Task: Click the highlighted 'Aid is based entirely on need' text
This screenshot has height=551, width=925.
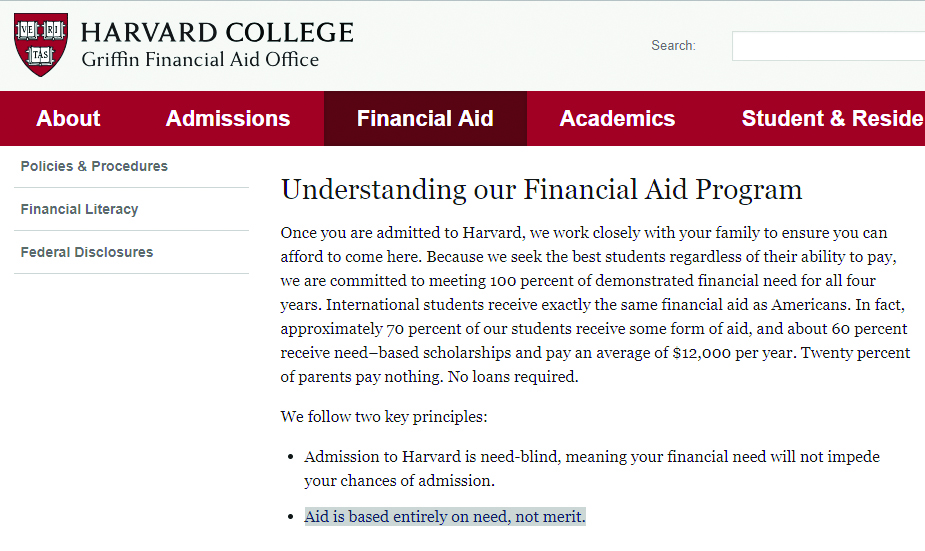Action: tap(445, 517)
